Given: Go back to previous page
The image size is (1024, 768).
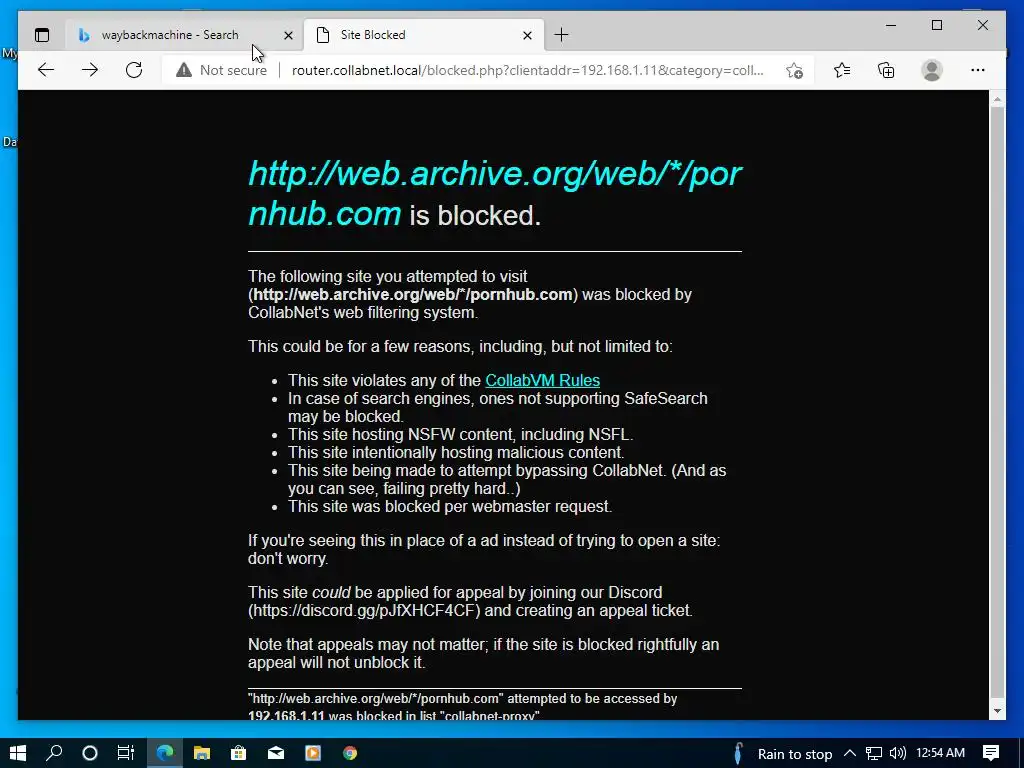Looking at the screenshot, I should click(46, 70).
